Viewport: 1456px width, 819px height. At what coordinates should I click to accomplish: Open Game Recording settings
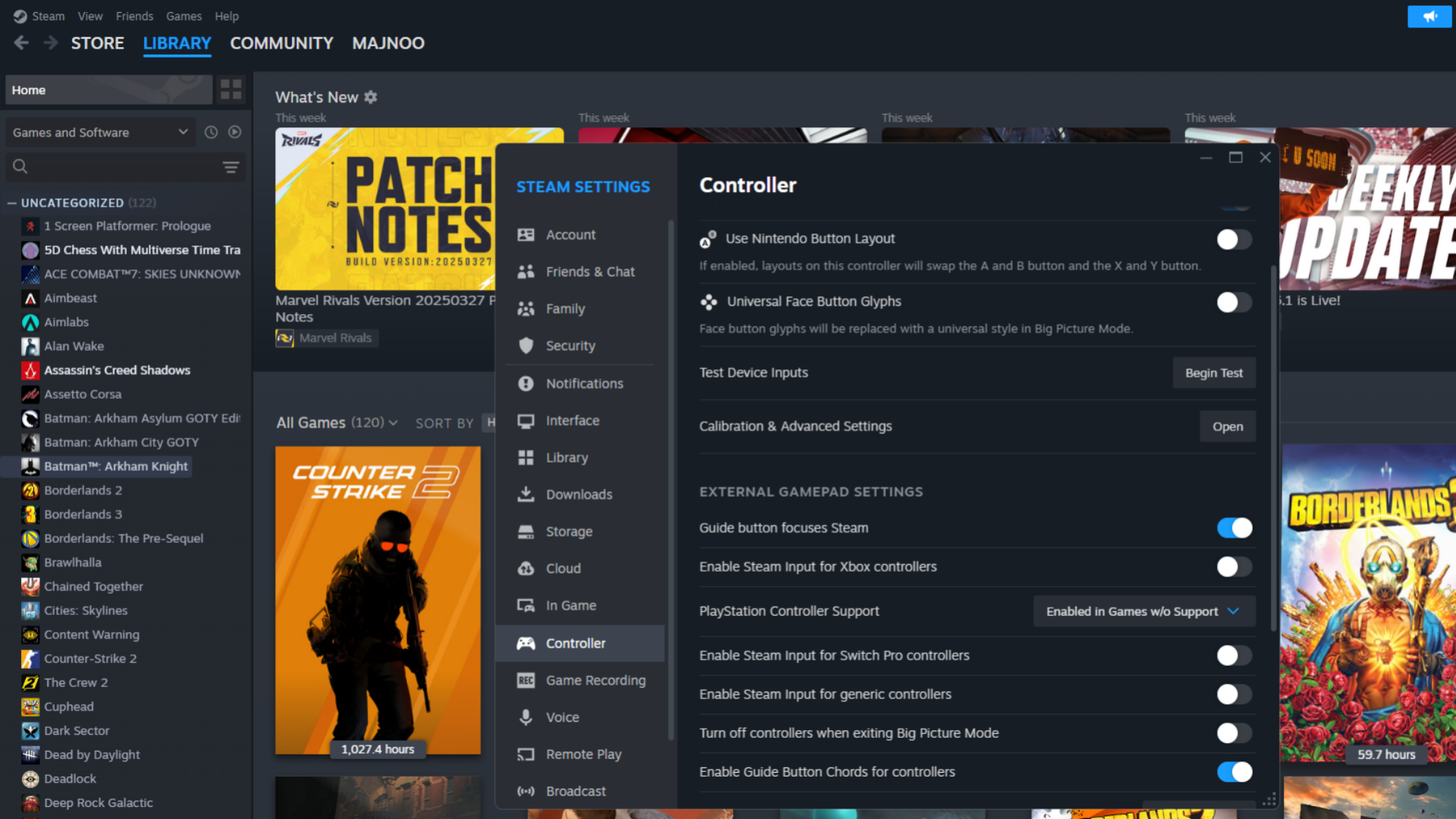coord(579,680)
